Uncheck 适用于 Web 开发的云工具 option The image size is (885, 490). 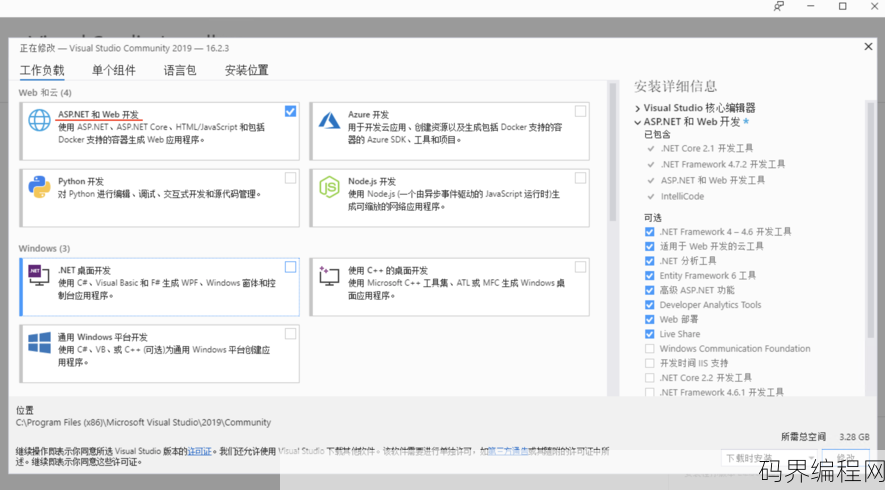650,246
